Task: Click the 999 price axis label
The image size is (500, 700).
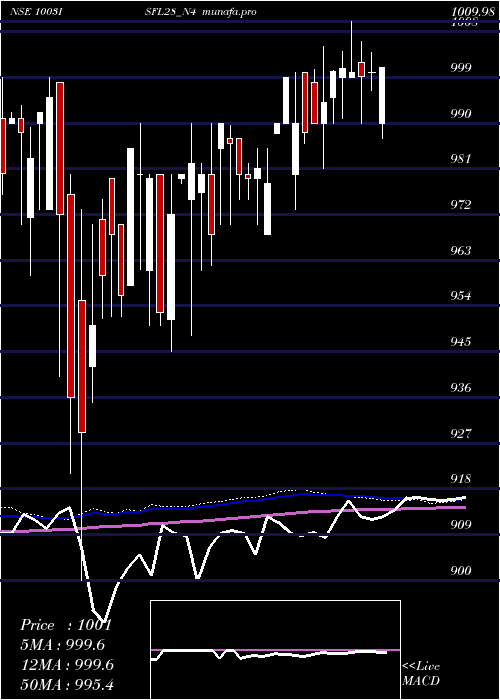Action: point(461,67)
